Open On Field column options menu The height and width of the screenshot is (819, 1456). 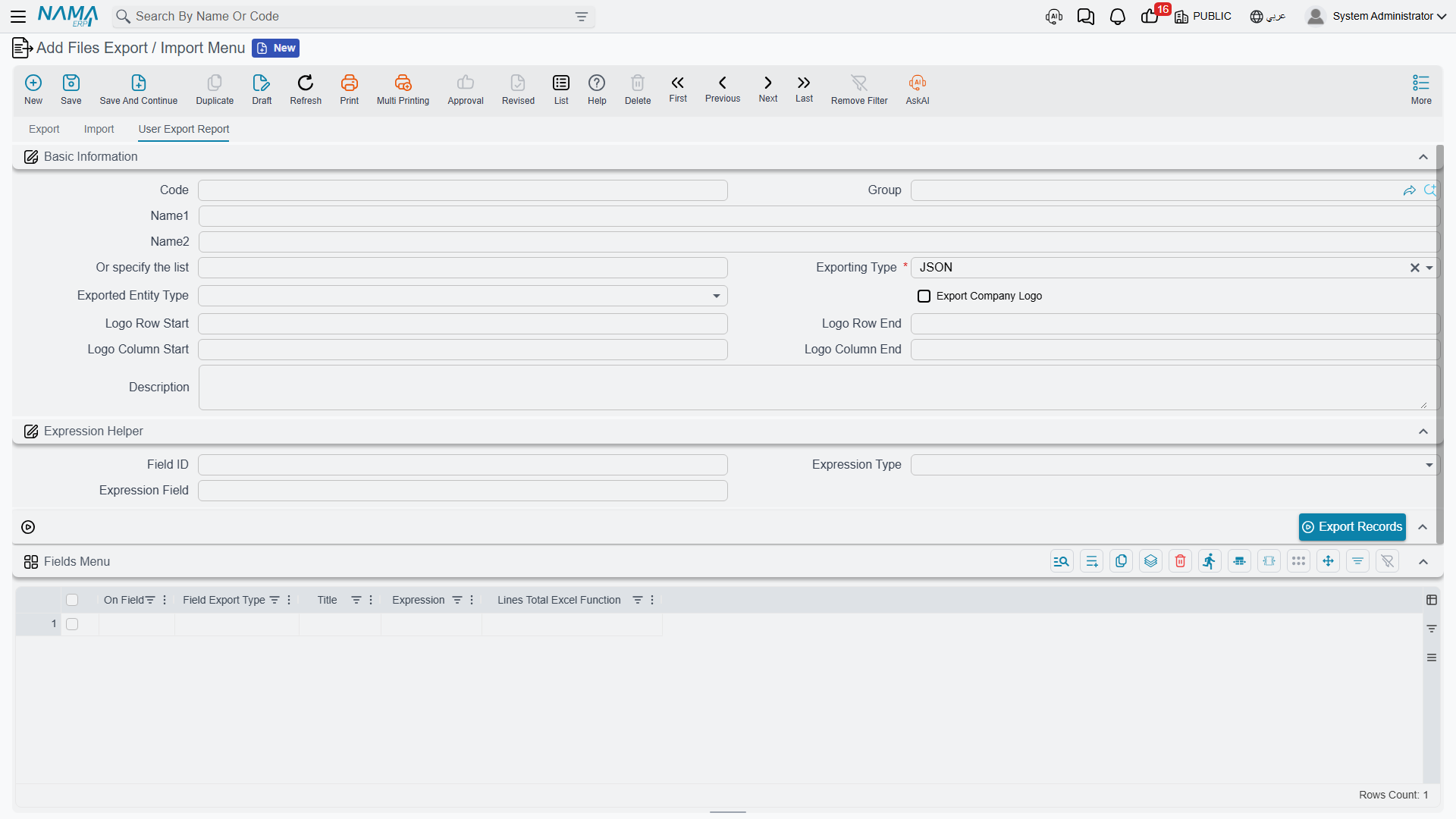tap(165, 600)
